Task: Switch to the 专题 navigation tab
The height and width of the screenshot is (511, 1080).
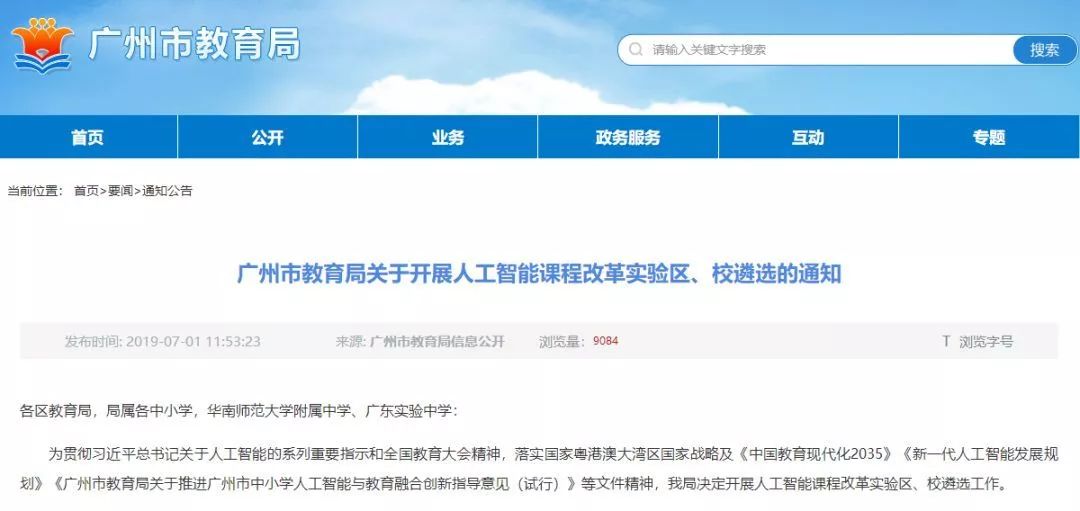Action: tap(989, 137)
